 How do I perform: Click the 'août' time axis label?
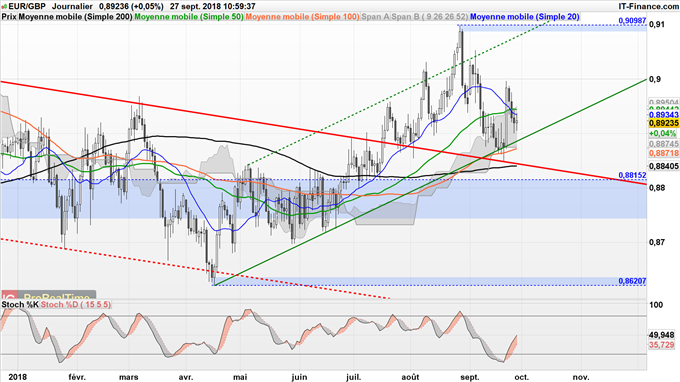click(410, 377)
